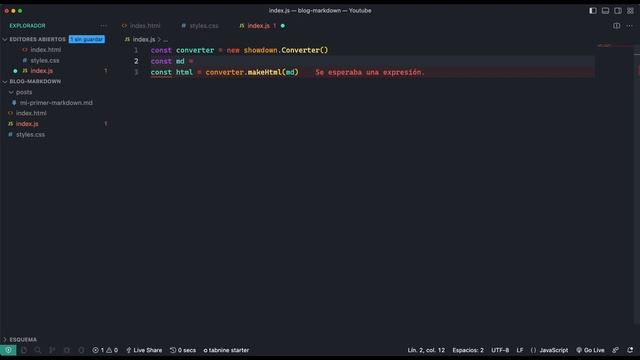Click 'showdown' in the code on line 1

(x=260, y=50)
